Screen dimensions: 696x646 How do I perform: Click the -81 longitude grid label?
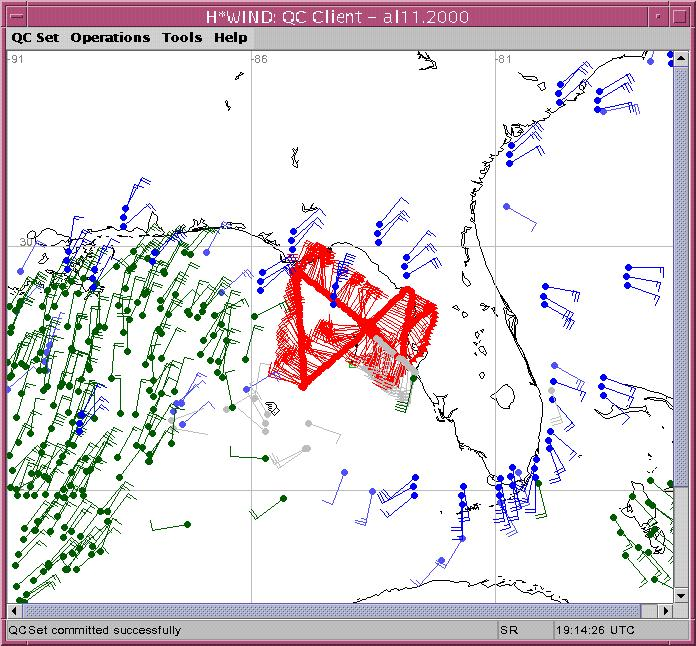pyautogui.click(x=505, y=60)
